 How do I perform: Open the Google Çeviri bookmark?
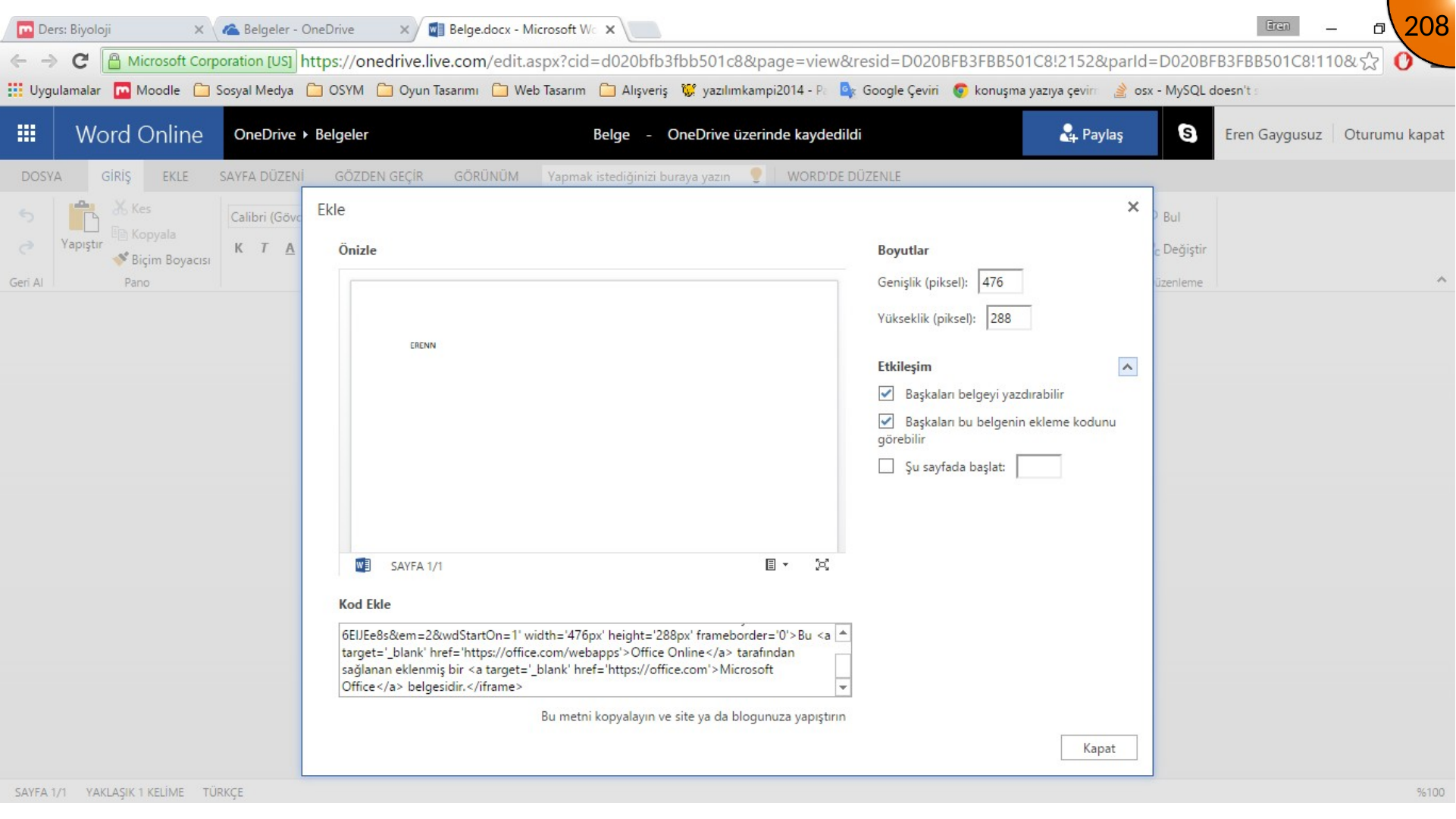[x=889, y=90]
